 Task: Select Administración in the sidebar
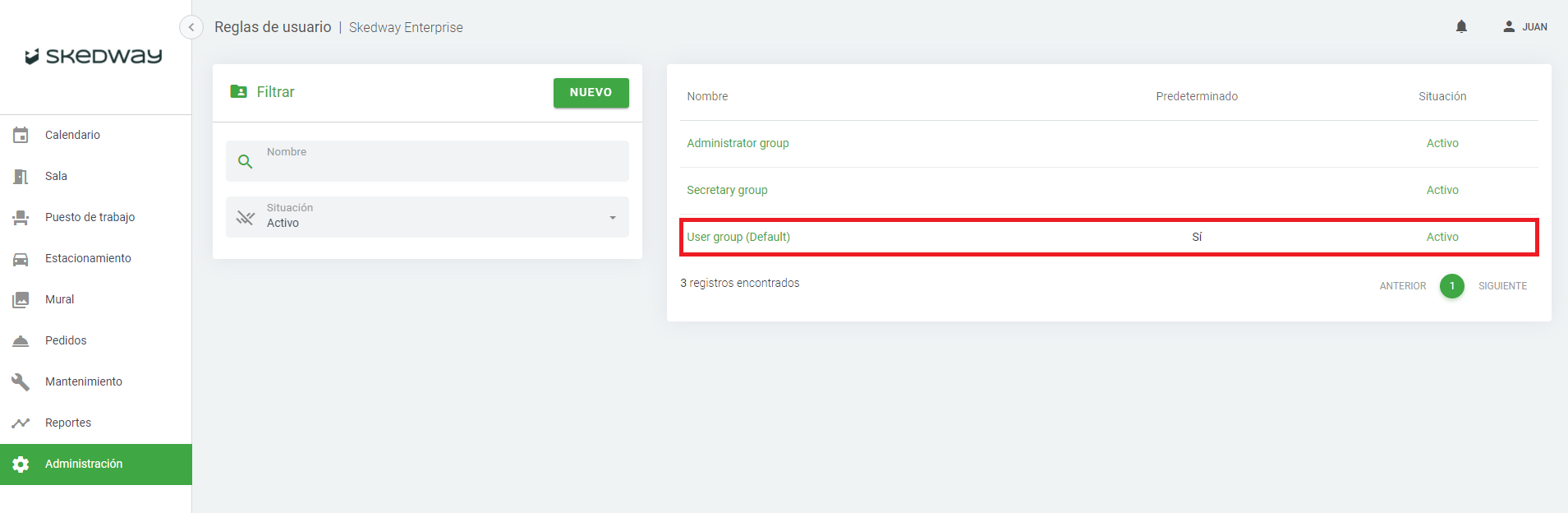click(84, 464)
